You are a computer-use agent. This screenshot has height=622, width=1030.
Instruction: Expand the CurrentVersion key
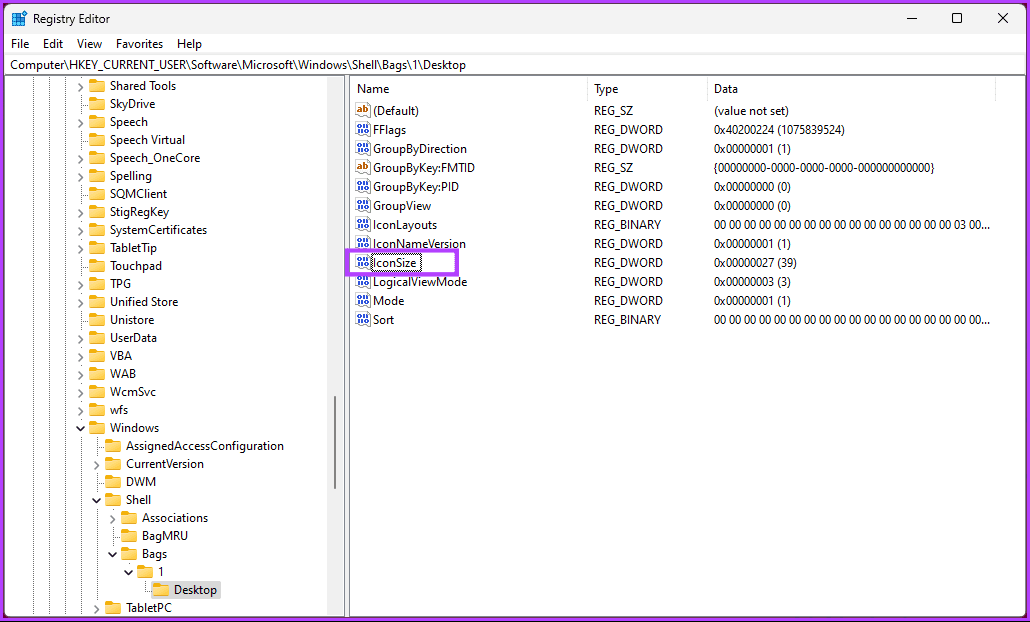[97, 464]
